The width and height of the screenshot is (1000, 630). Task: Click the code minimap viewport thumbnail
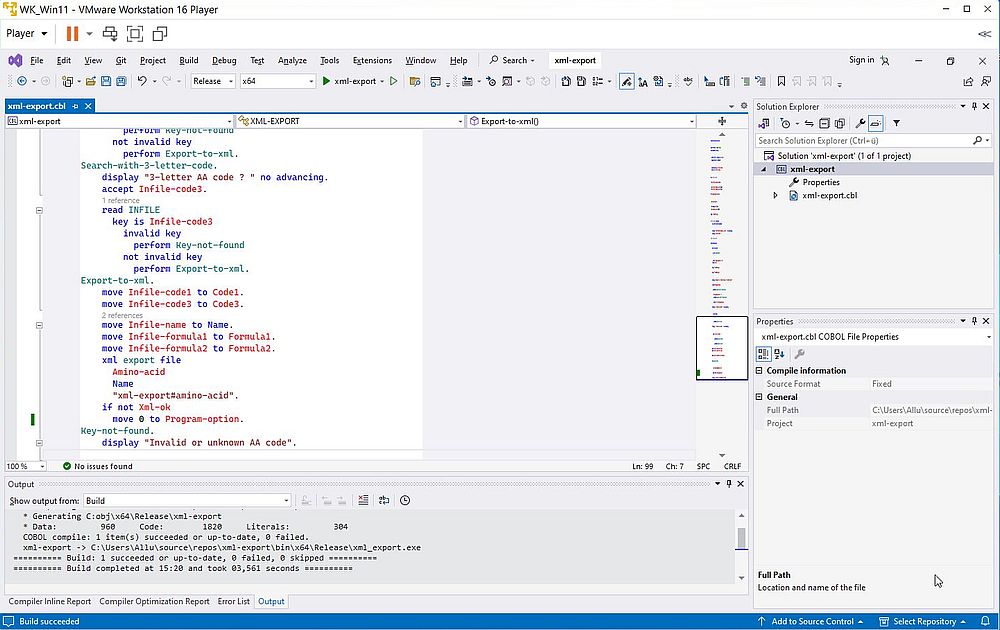click(x=721, y=348)
